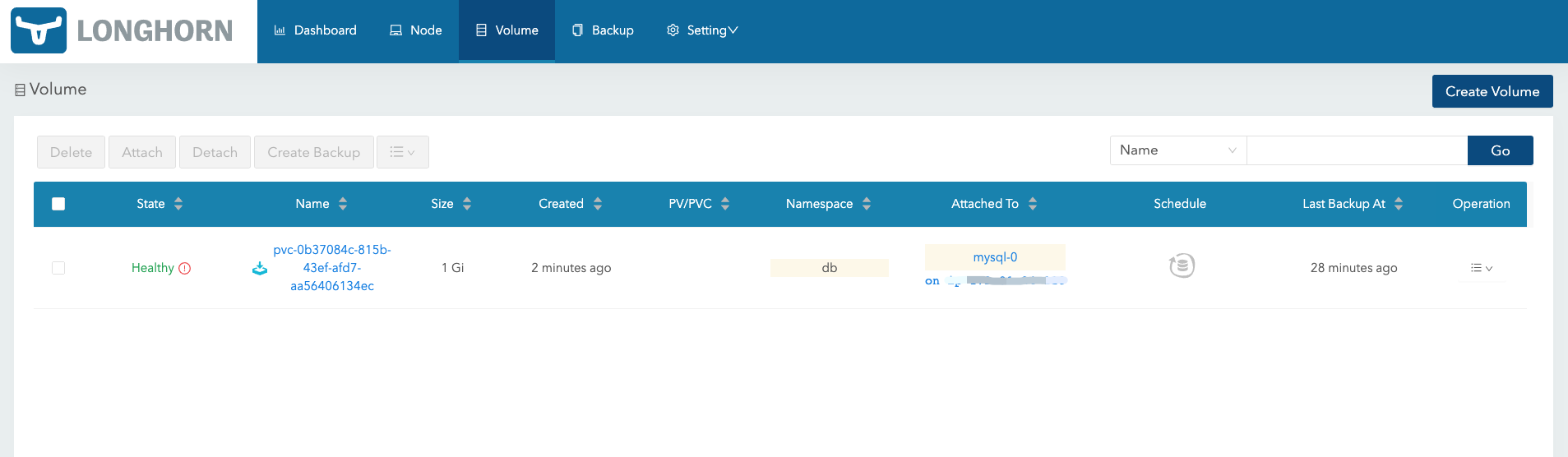Click the Attach button
Image resolution: width=1568 pixels, height=457 pixels.
pos(142,152)
